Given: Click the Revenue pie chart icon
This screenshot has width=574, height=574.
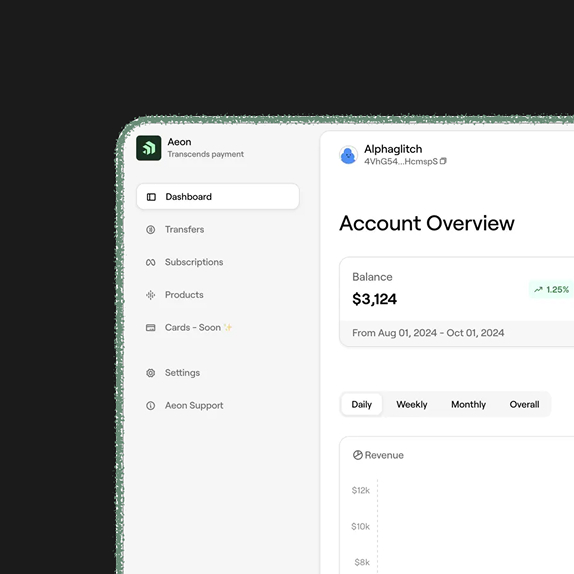Looking at the screenshot, I should [x=357, y=455].
